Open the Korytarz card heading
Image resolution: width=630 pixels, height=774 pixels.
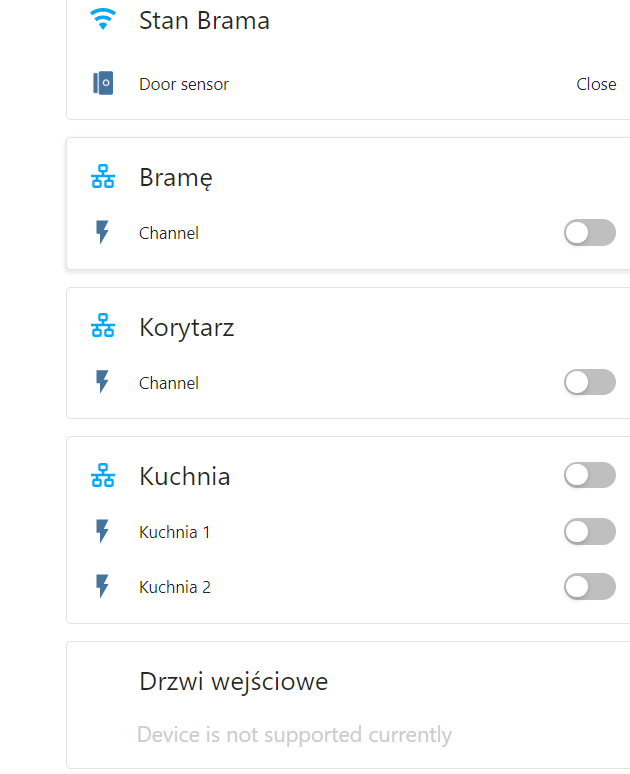pyautogui.click(x=187, y=328)
